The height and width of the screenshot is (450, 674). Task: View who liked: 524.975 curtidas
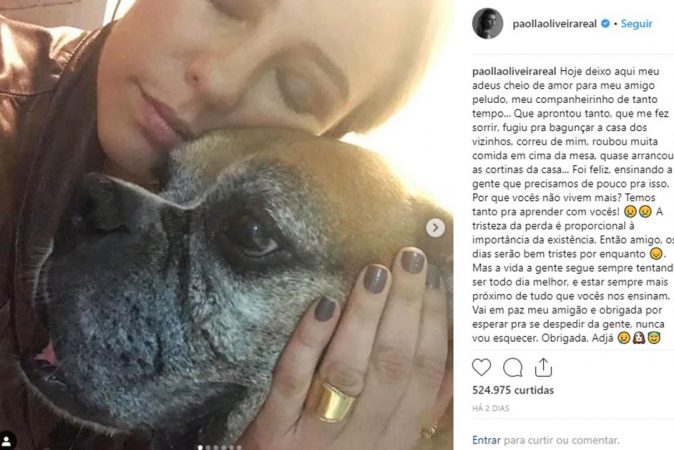point(513,390)
